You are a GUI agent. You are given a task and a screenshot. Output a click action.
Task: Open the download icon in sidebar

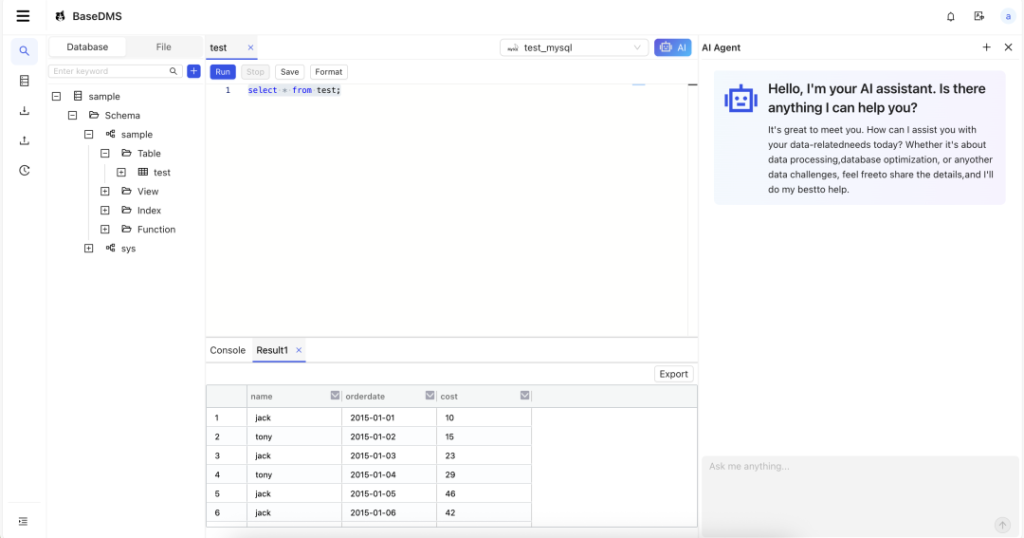(24, 111)
